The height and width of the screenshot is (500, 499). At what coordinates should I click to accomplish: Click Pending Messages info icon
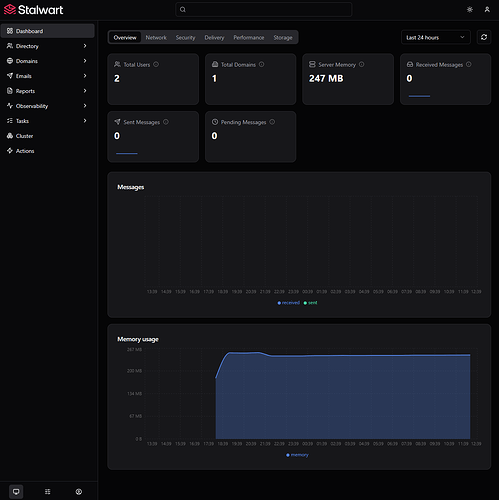click(272, 122)
